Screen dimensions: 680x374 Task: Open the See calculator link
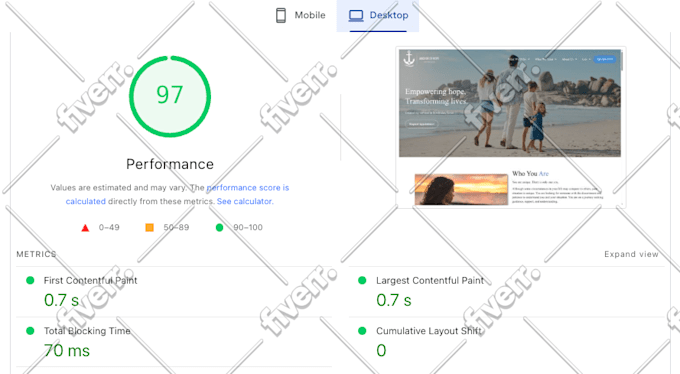245,201
